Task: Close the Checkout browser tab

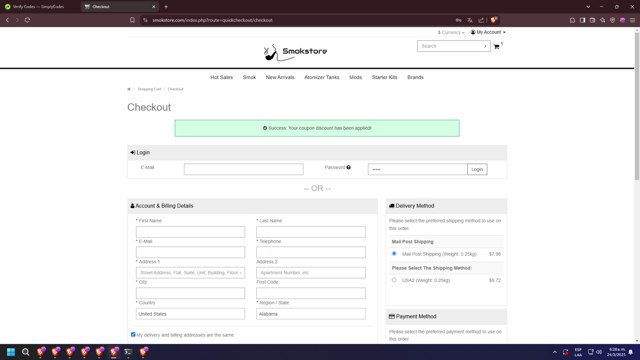Action: [153, 7]
